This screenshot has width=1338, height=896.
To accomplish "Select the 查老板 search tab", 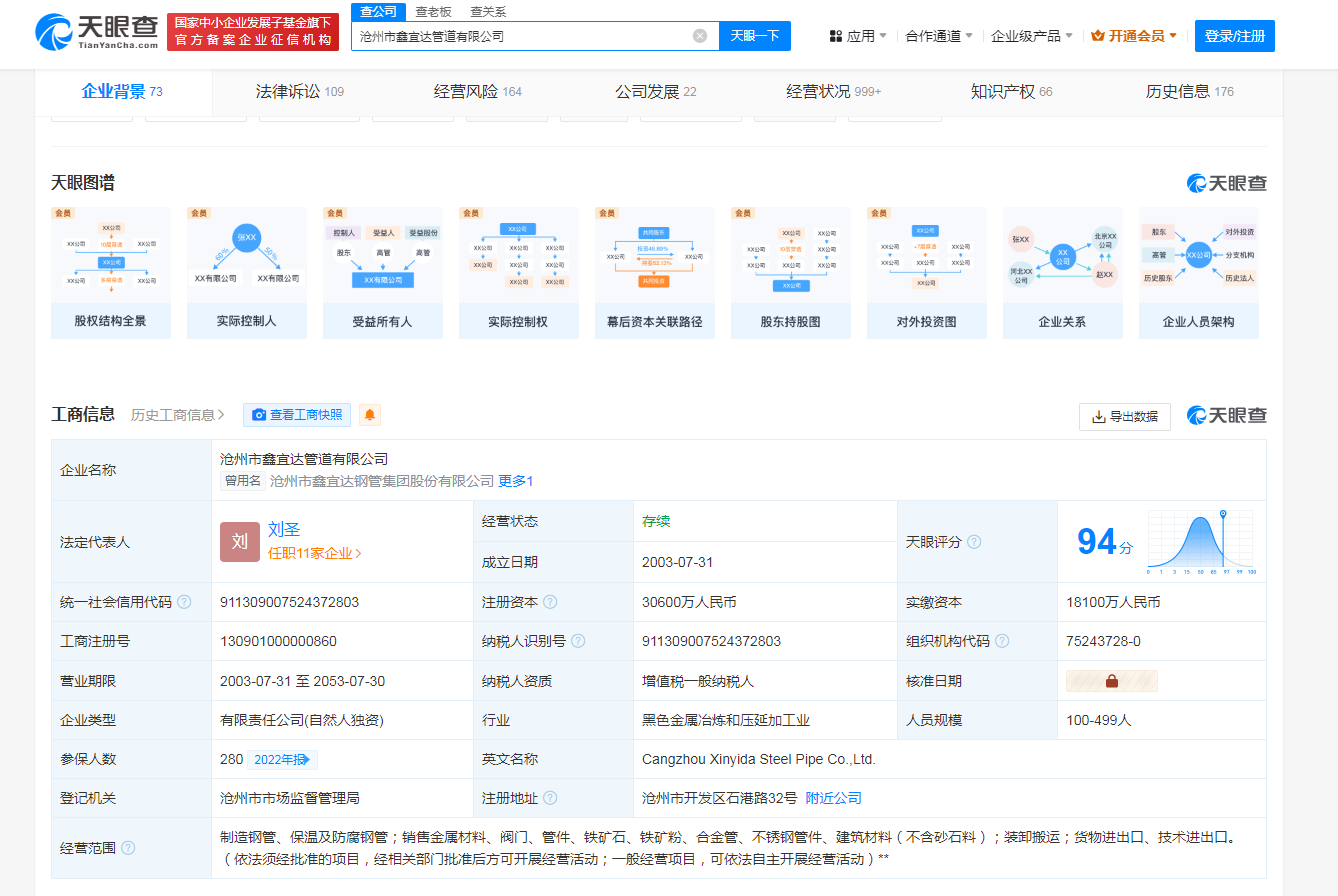I will click(x=434, y=12).
